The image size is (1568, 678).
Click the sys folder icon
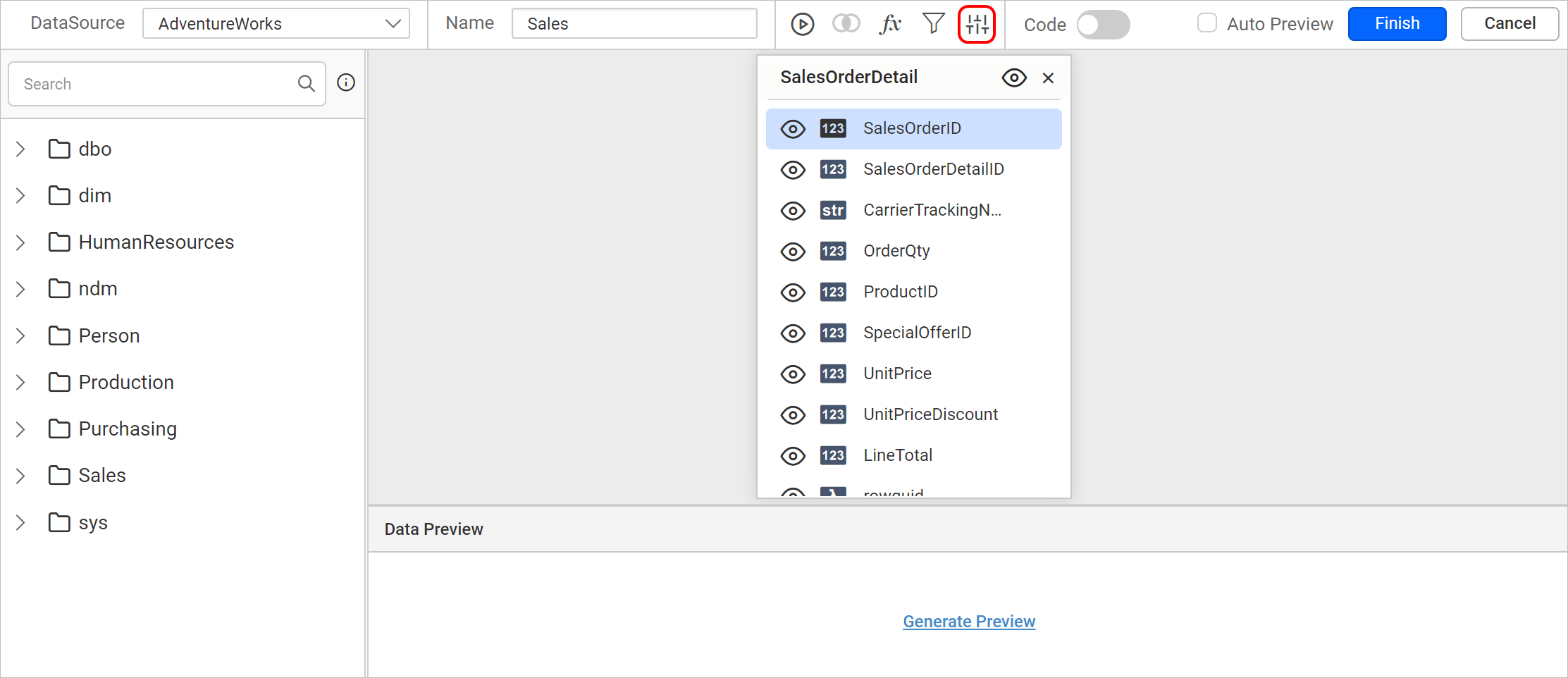[x=59, y=522]
